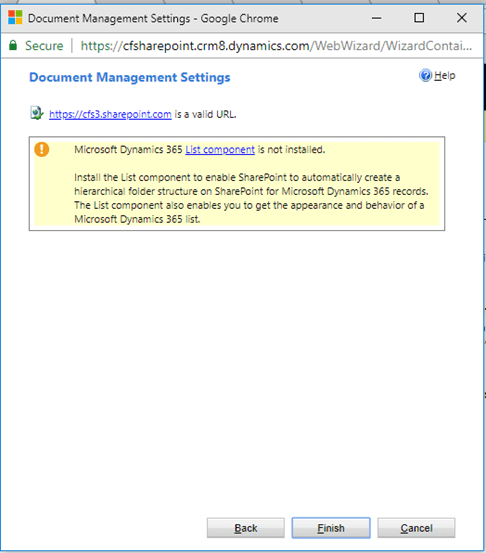Click the orange warning exclamation icon
Viewport: 486px width, 553px height.
tap(42, 149)
